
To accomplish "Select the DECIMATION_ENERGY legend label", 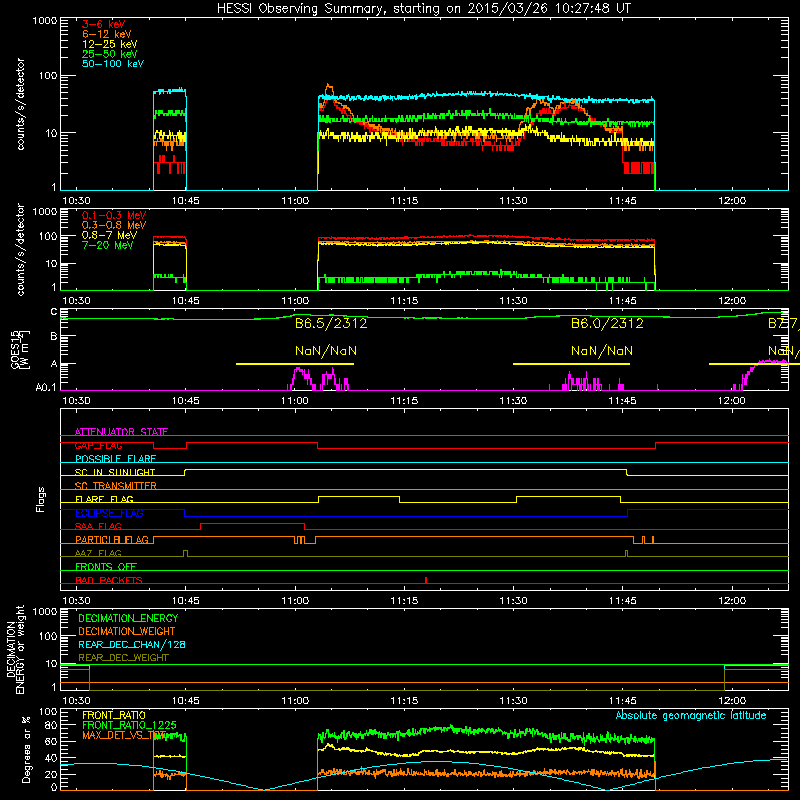I will coord(128,618).
